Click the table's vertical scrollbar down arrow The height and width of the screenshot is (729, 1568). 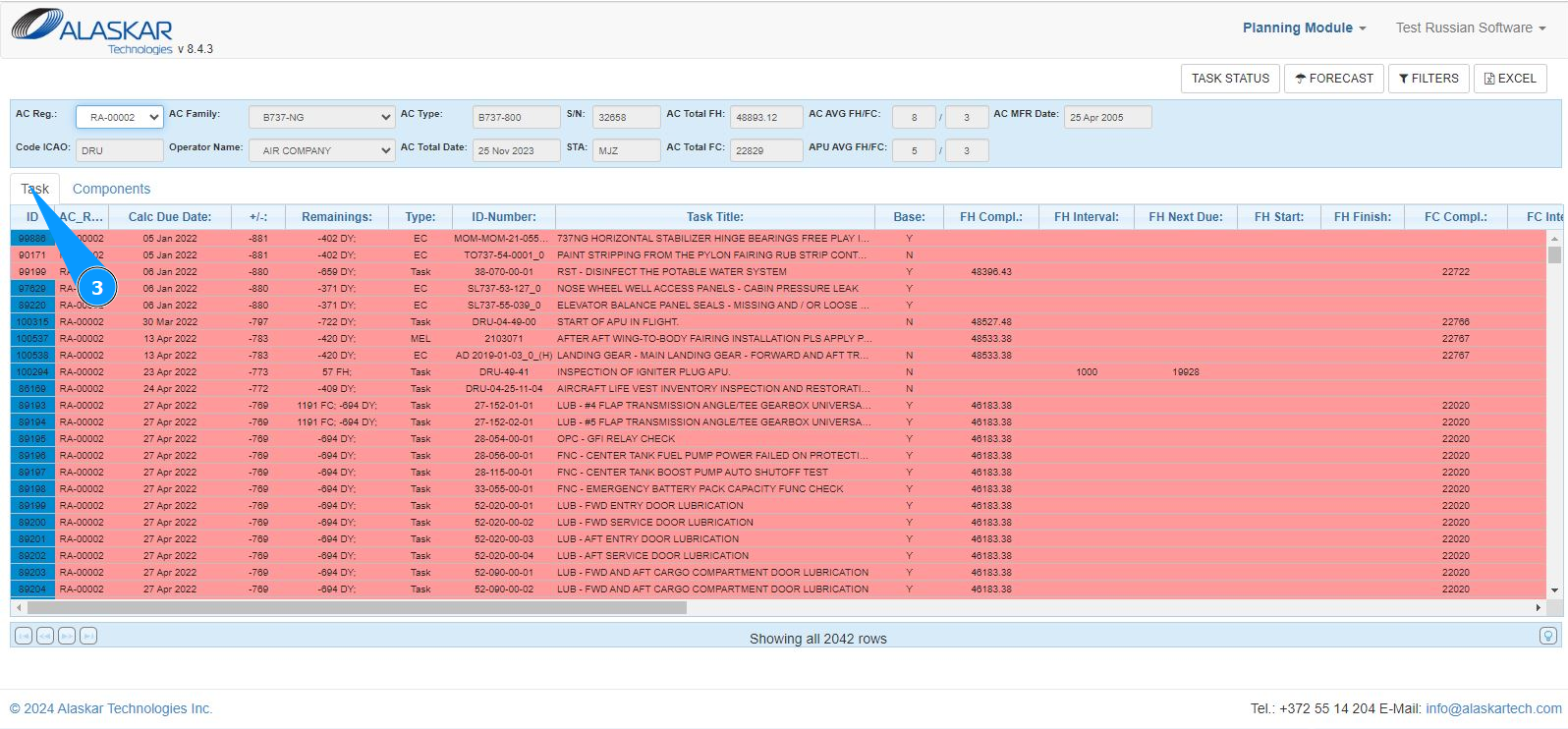[x=1554, y=590]
